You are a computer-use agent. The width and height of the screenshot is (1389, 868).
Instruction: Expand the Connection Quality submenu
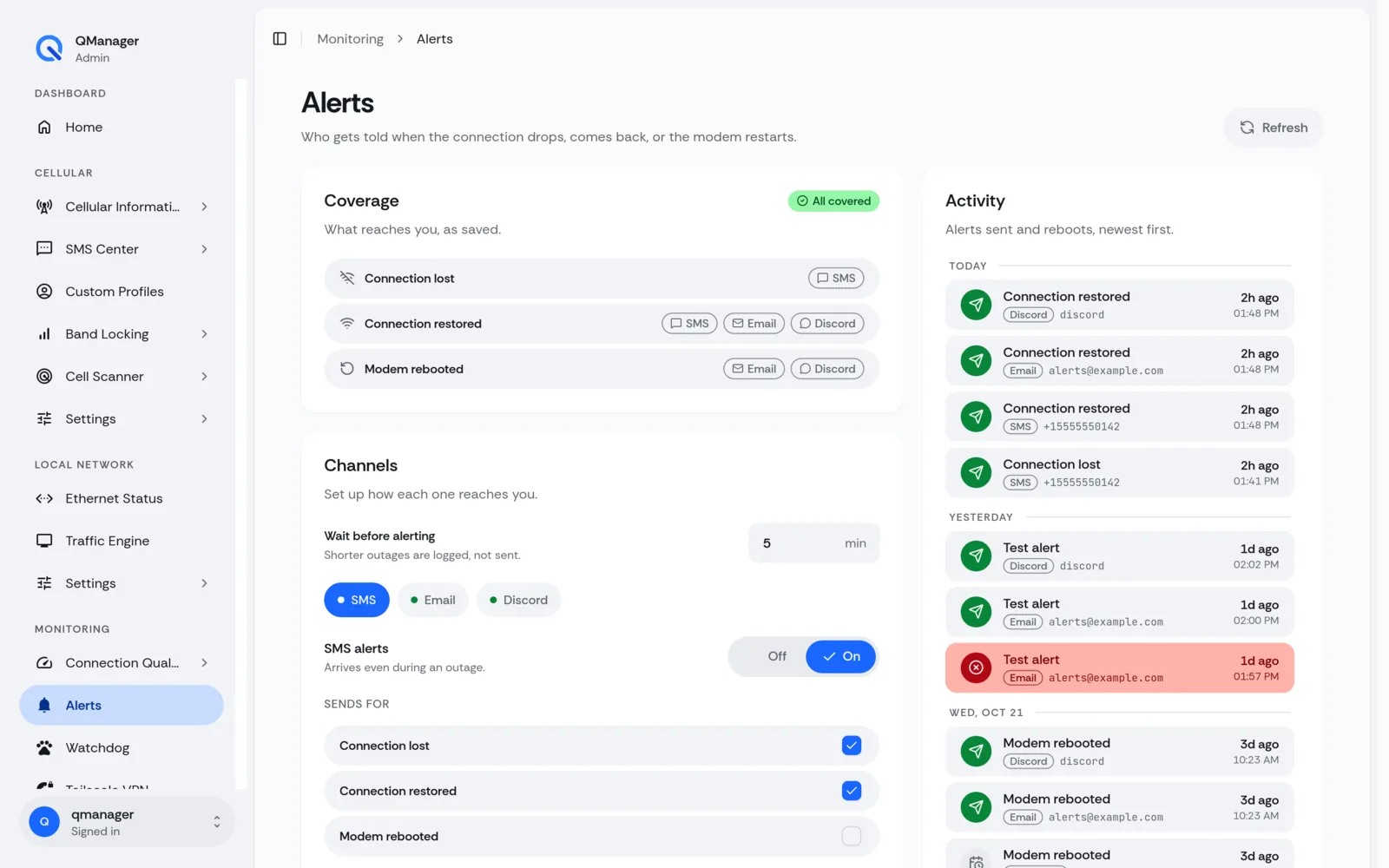click(205, 663)
